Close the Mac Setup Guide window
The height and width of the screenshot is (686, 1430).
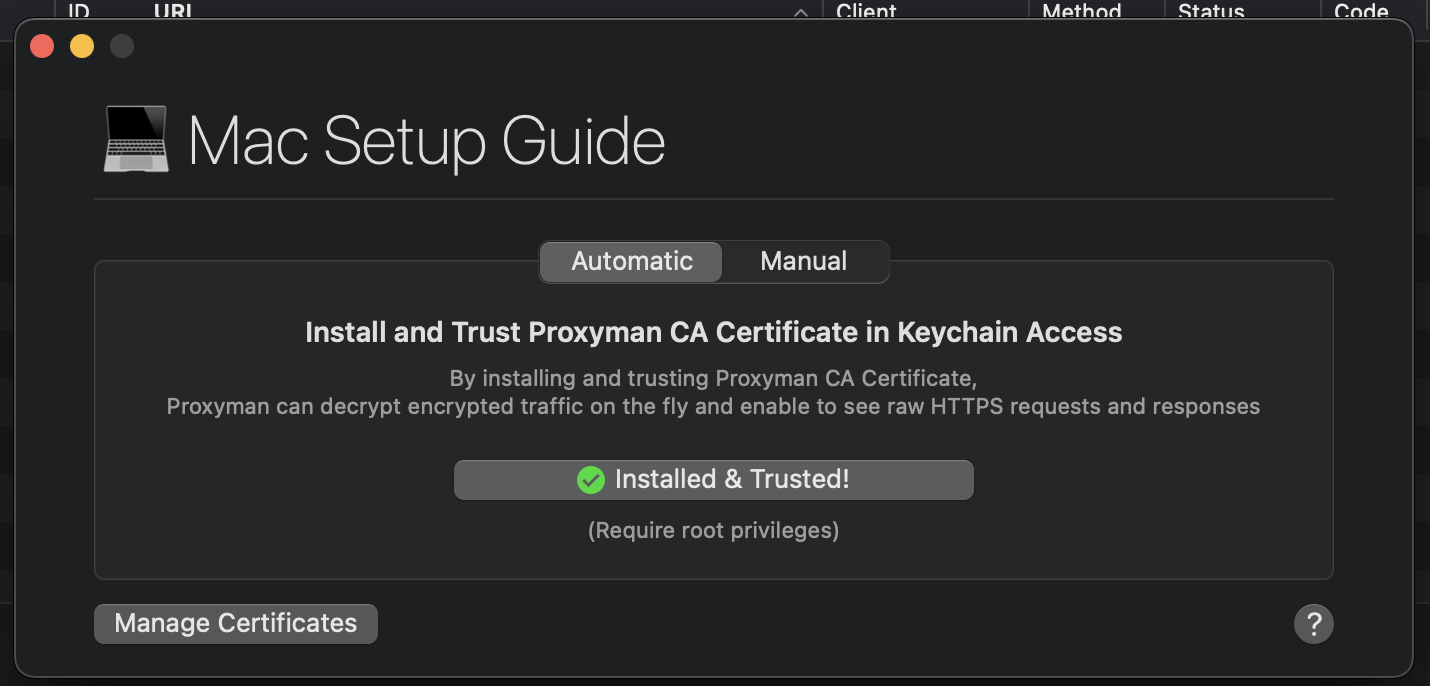(42, 46)
